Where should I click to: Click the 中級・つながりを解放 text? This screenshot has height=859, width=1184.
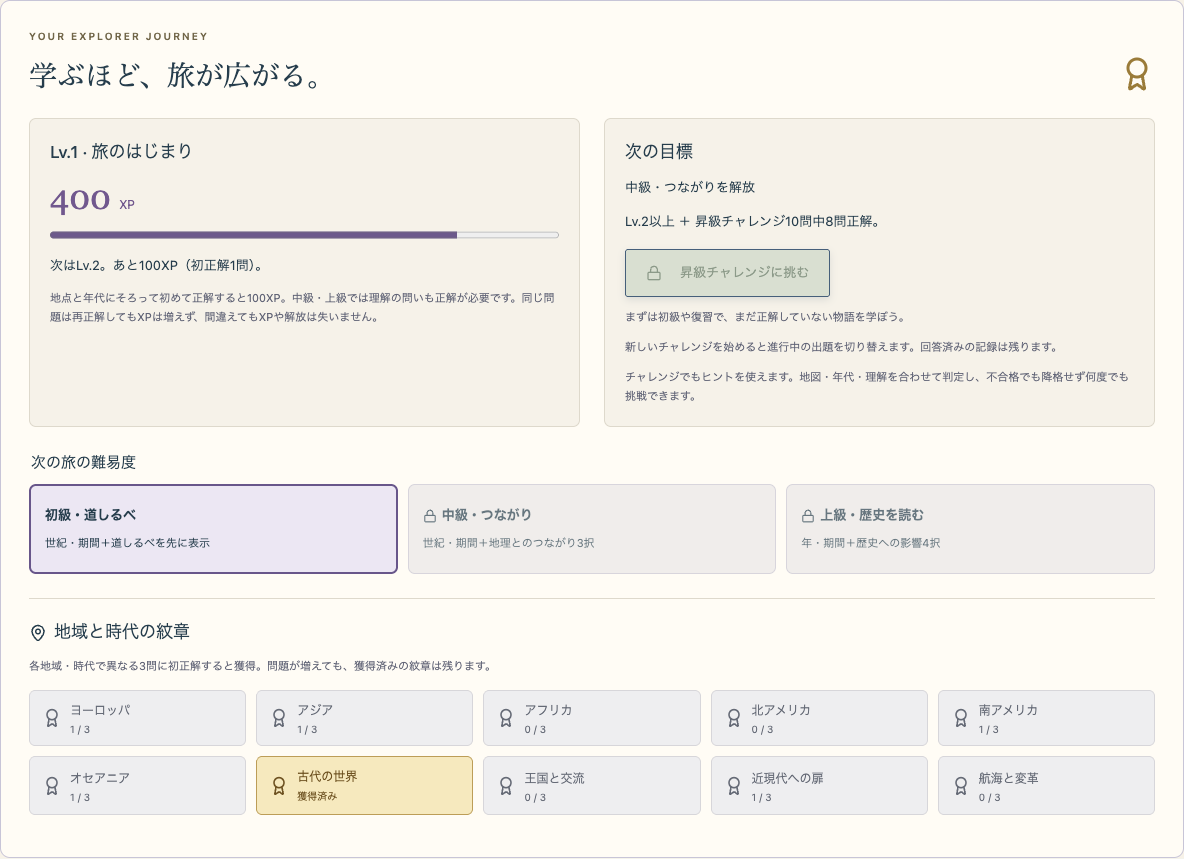click(x=690, y=187)
